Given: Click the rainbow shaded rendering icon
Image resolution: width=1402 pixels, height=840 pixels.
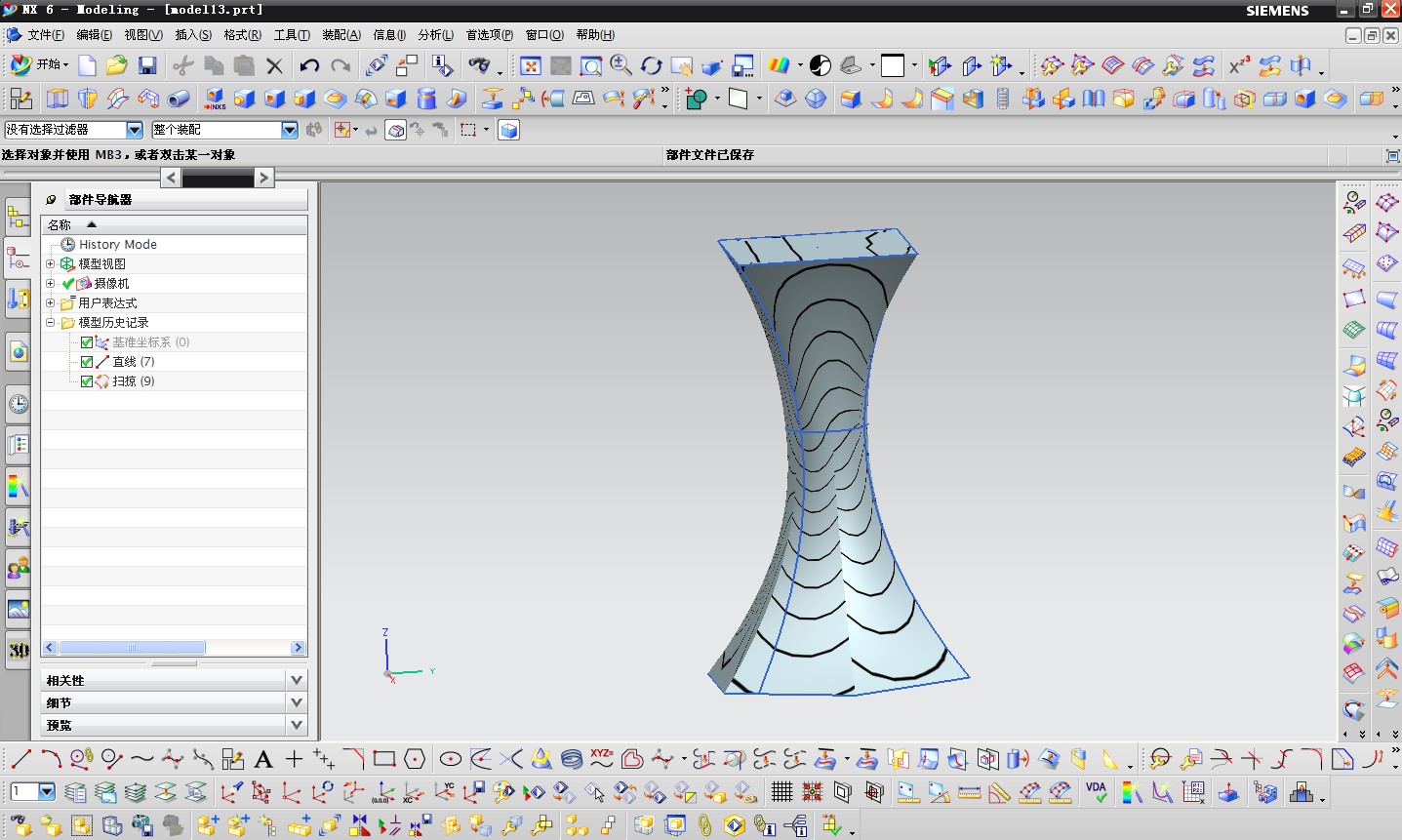Looking at the screenshot, I should 779,65.
